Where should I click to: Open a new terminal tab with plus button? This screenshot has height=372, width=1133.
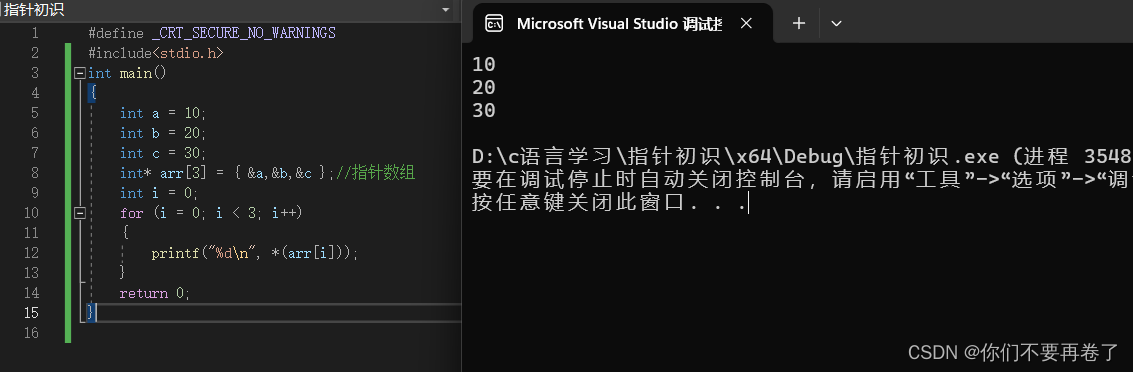(x=798, y=23)
